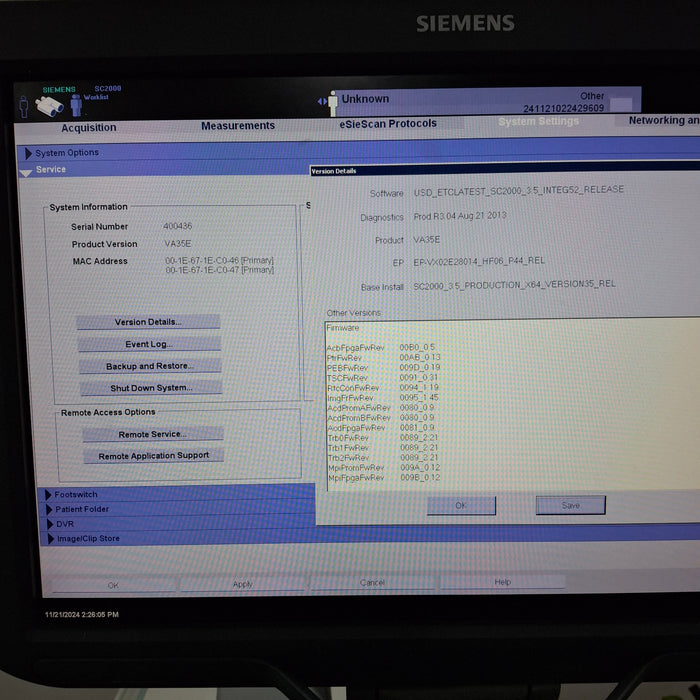This screenshot has height=700, width=700.
Task: Click the Other label in patient banner
Action: coord(592,96)
